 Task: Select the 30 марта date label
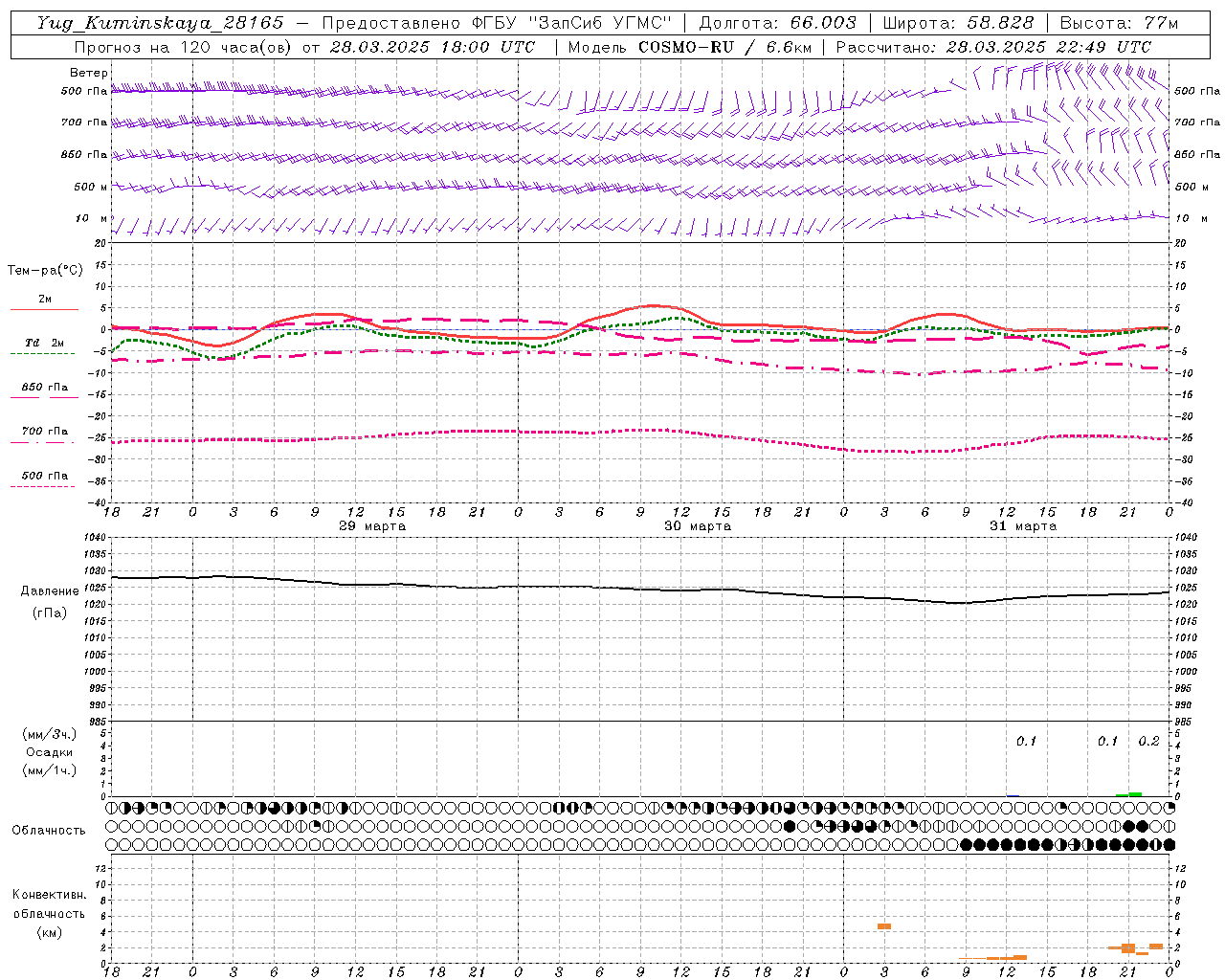[x=698, y=526]
